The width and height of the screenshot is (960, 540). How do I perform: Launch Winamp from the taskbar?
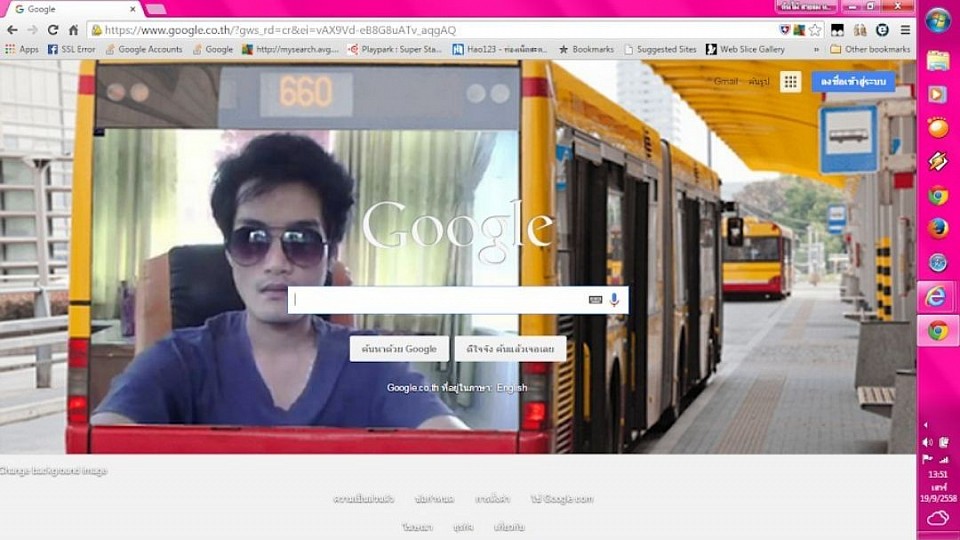coord(937,162)
